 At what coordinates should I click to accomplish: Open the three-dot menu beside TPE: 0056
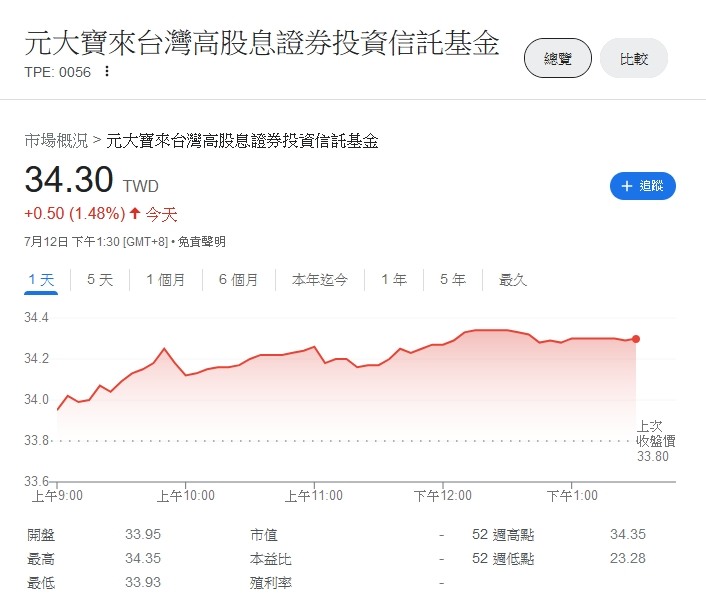click(107, 71)
